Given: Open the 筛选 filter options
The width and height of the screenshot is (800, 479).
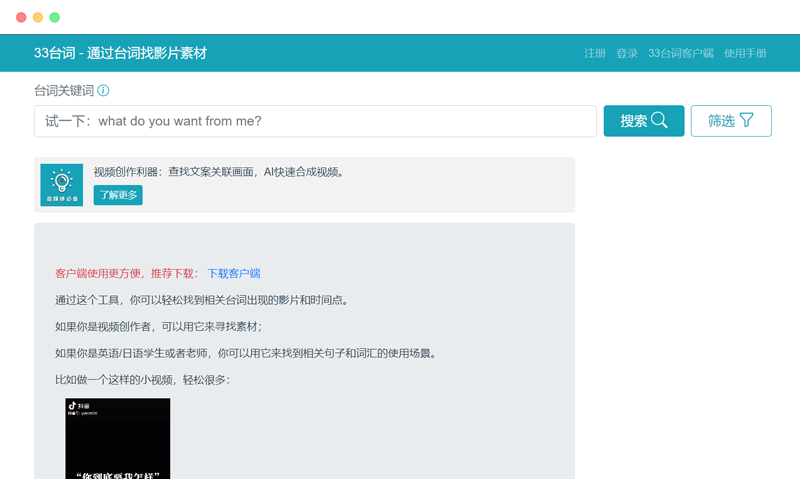Looking at the screenshot, I should point(731,121).
